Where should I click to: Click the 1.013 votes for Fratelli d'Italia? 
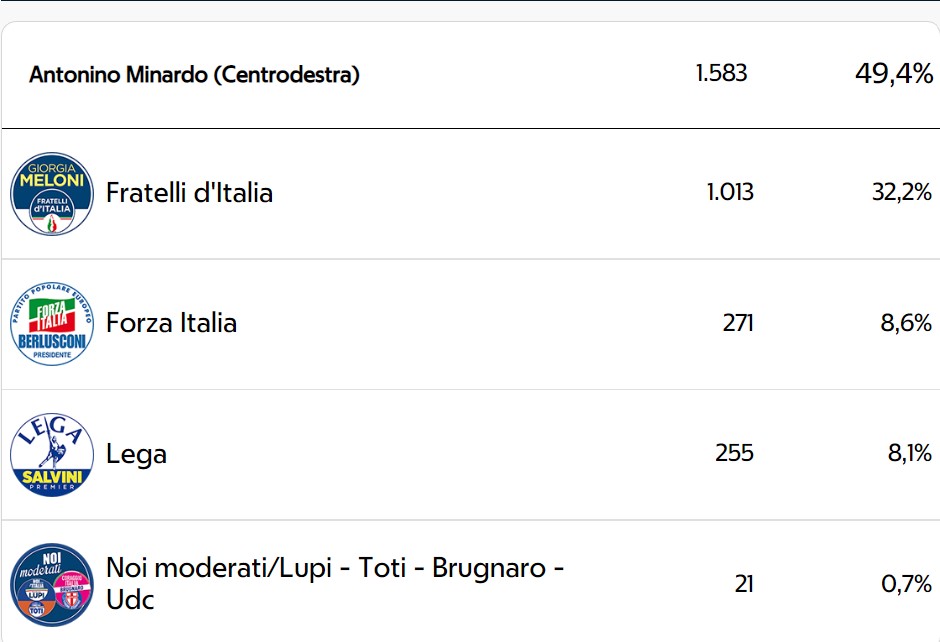click(x=730, y=192)
